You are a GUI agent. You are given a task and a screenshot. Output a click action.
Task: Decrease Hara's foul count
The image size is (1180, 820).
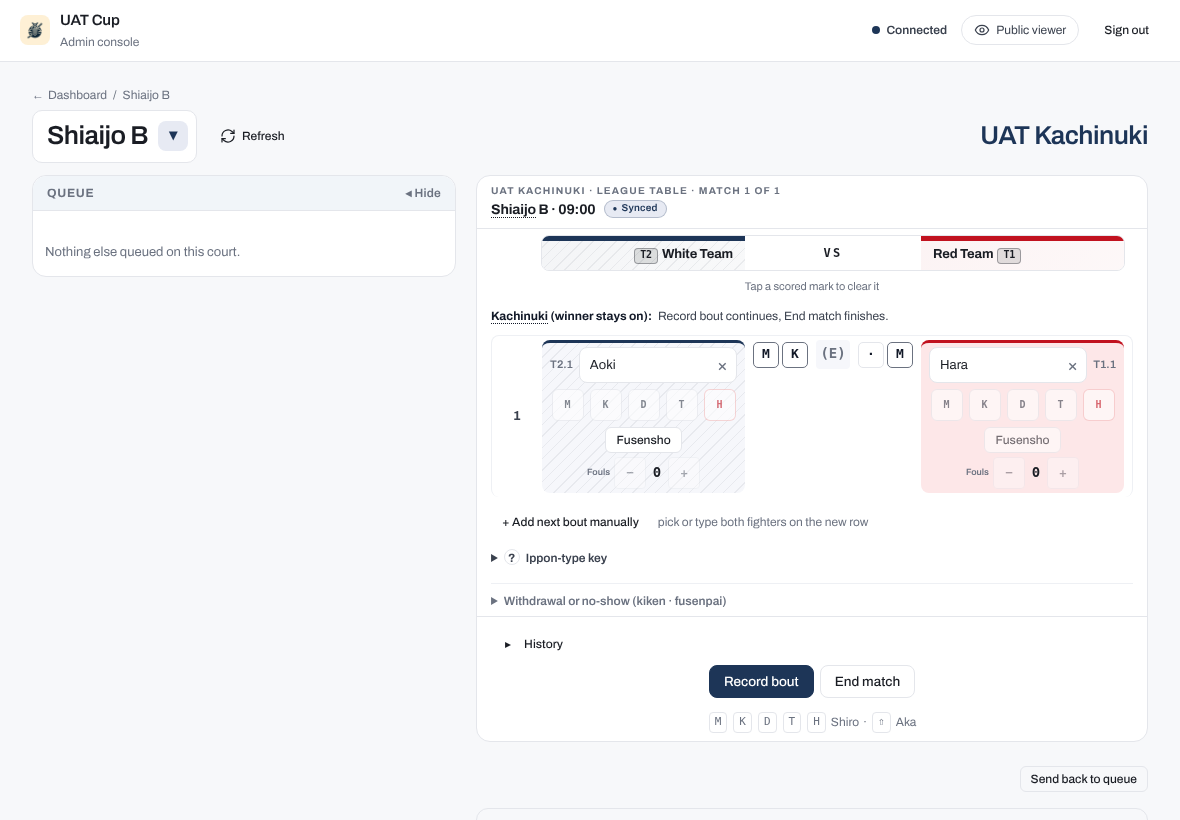pyautogui.click(x=1009, y=473)
